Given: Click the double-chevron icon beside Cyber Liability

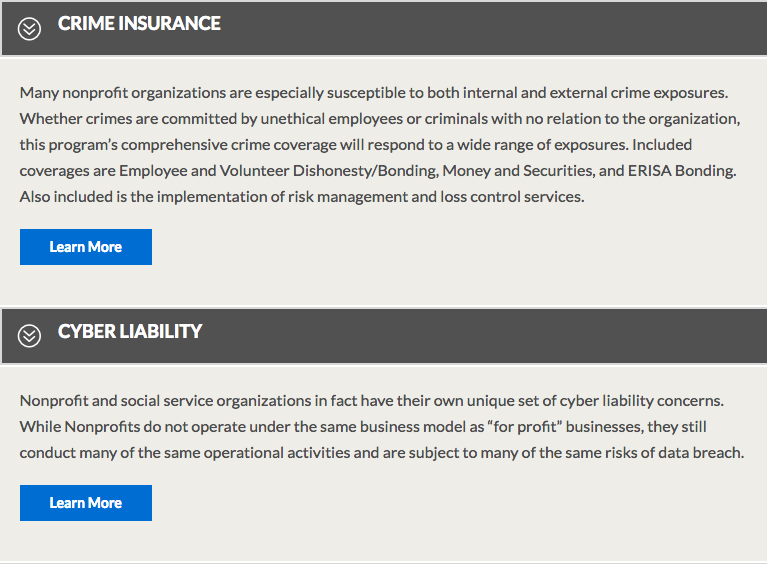Looking at the screenshot, I should pos(30,336).
